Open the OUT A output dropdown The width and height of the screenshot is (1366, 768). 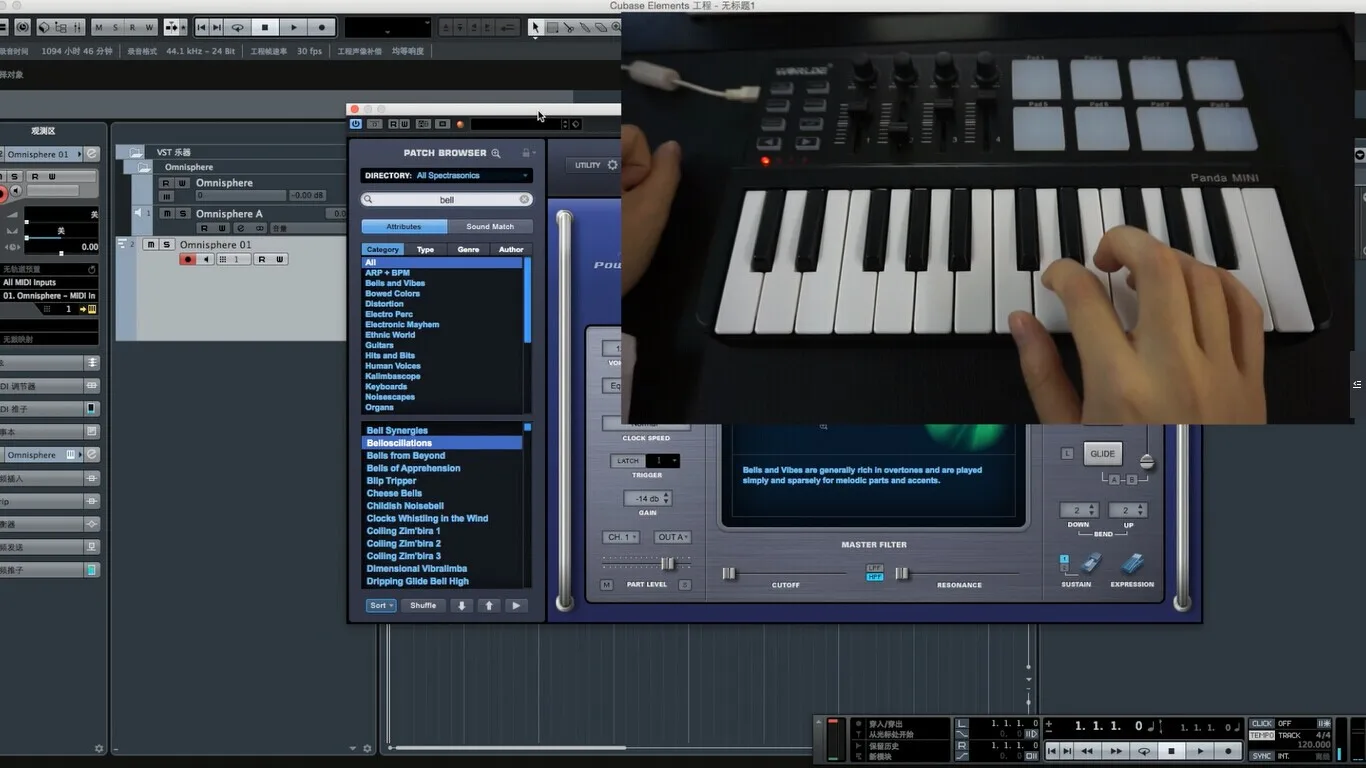672,537
